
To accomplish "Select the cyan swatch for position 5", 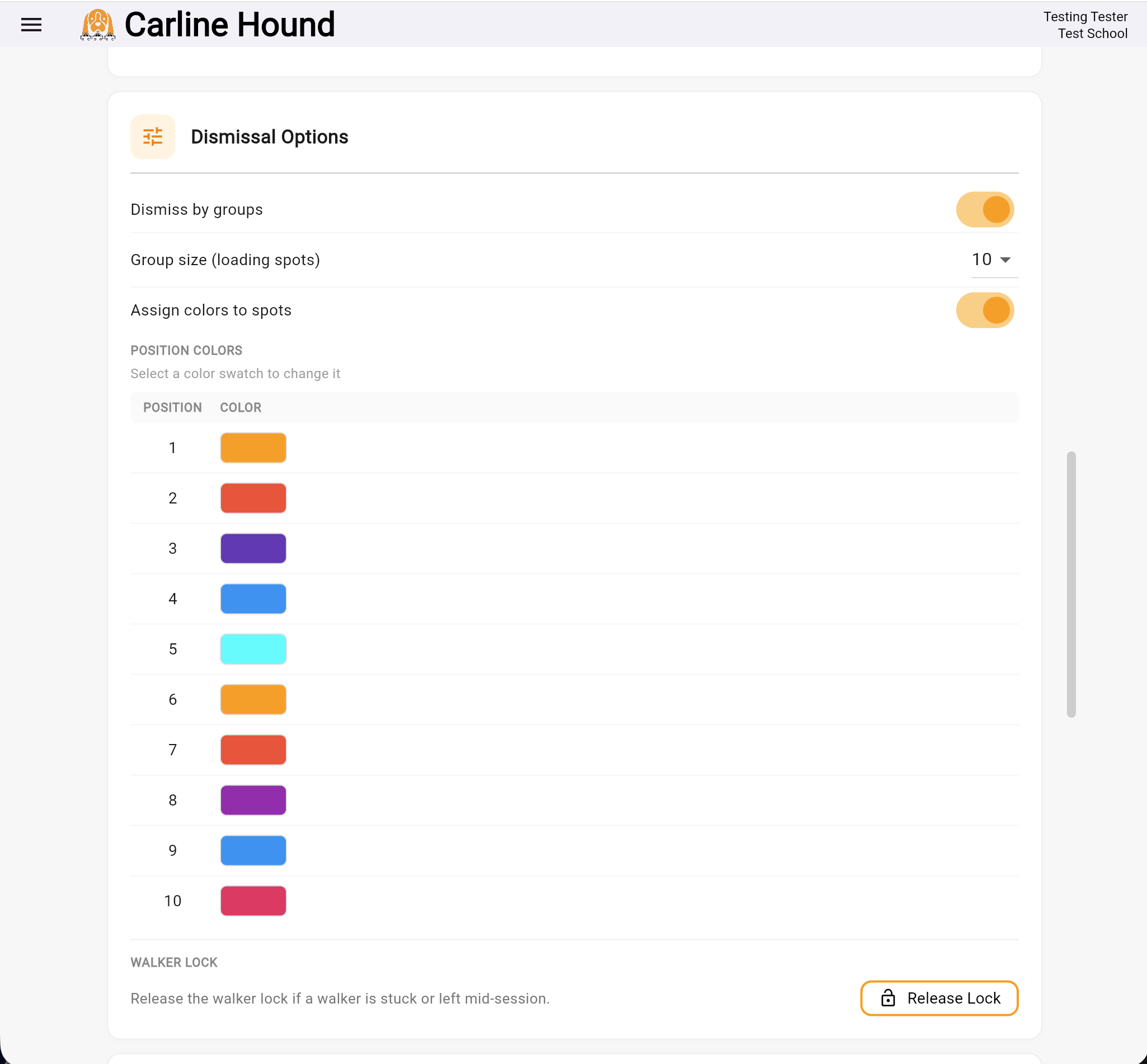I will [x=253, y=649].
